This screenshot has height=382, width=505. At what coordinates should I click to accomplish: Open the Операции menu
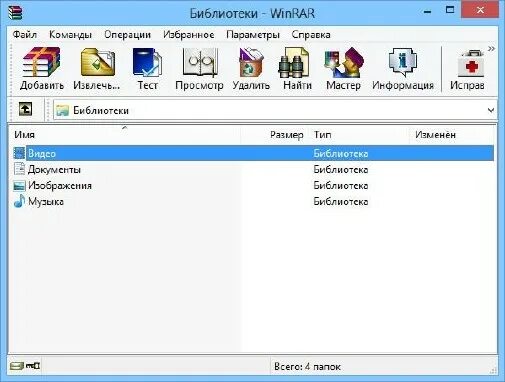(127, 35)
